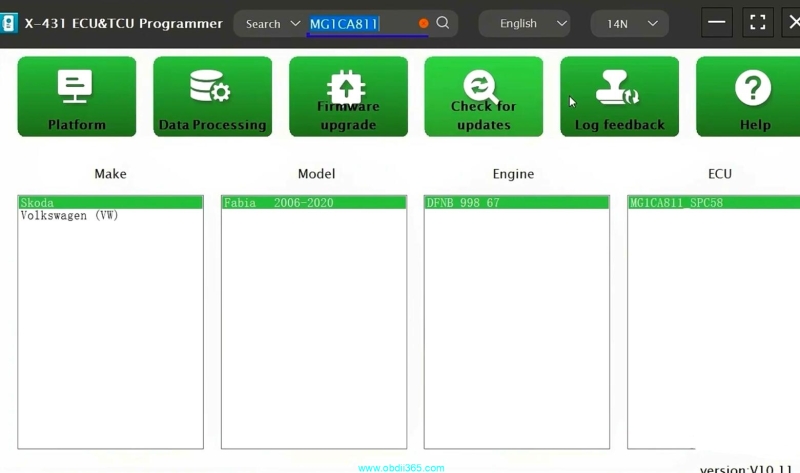This screenshot has height=473, width=800.
Task: Toggle fullscreen window mode
Action: [x=758, y=22]
